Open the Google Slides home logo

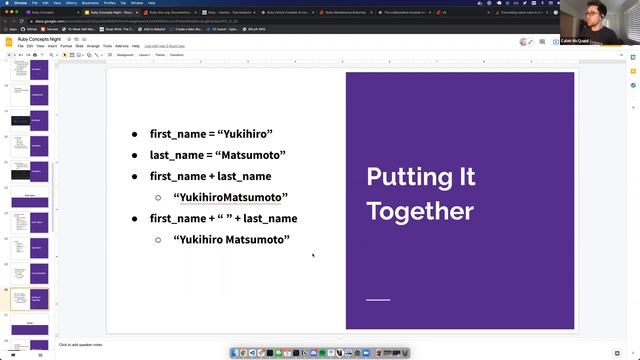[x=9, y=42]
